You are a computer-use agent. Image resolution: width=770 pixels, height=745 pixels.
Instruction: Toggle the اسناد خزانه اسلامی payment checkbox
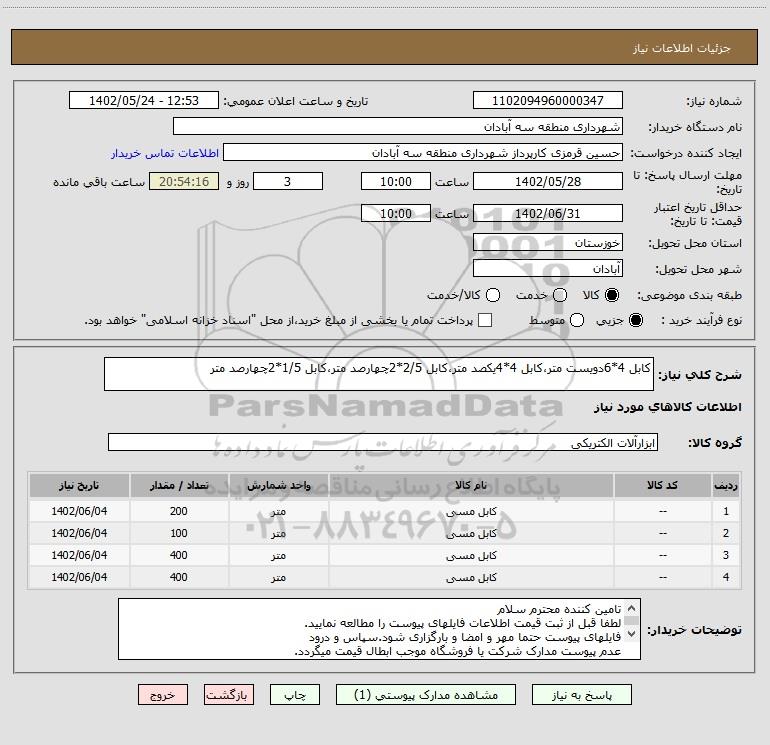485,320
